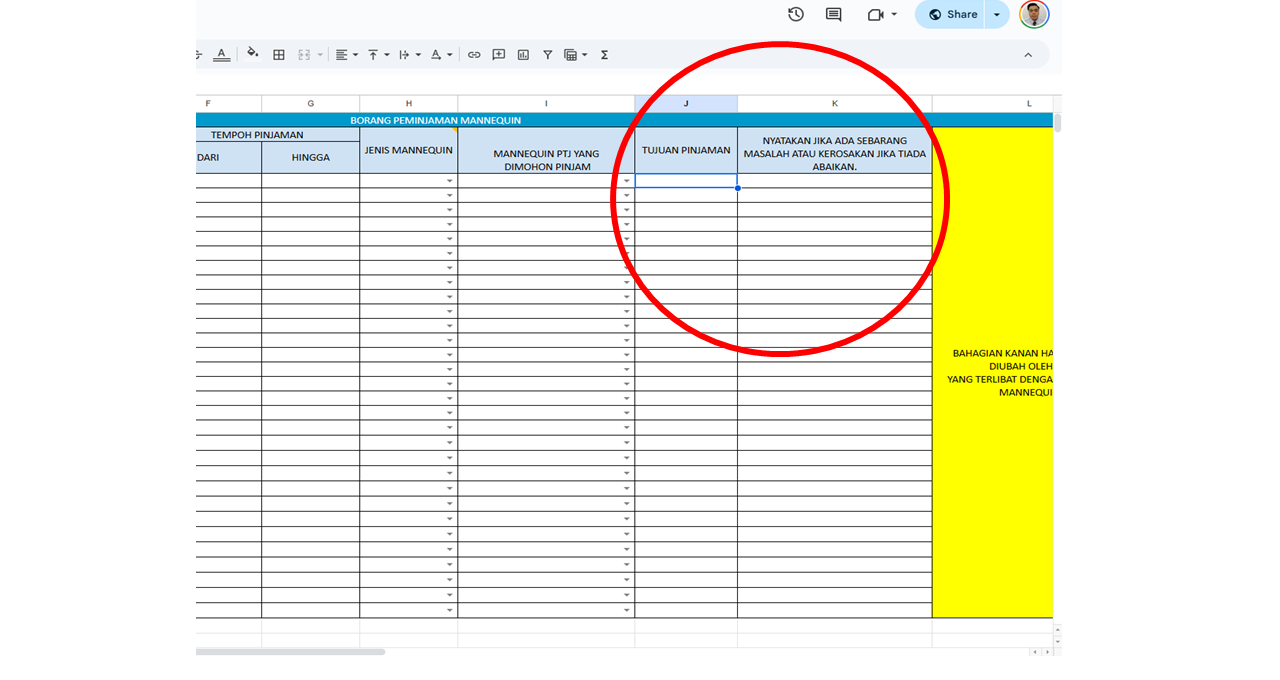Open the horizontal align dropdown
Screen dimensions: 1280x680
(x=346, y=55)
